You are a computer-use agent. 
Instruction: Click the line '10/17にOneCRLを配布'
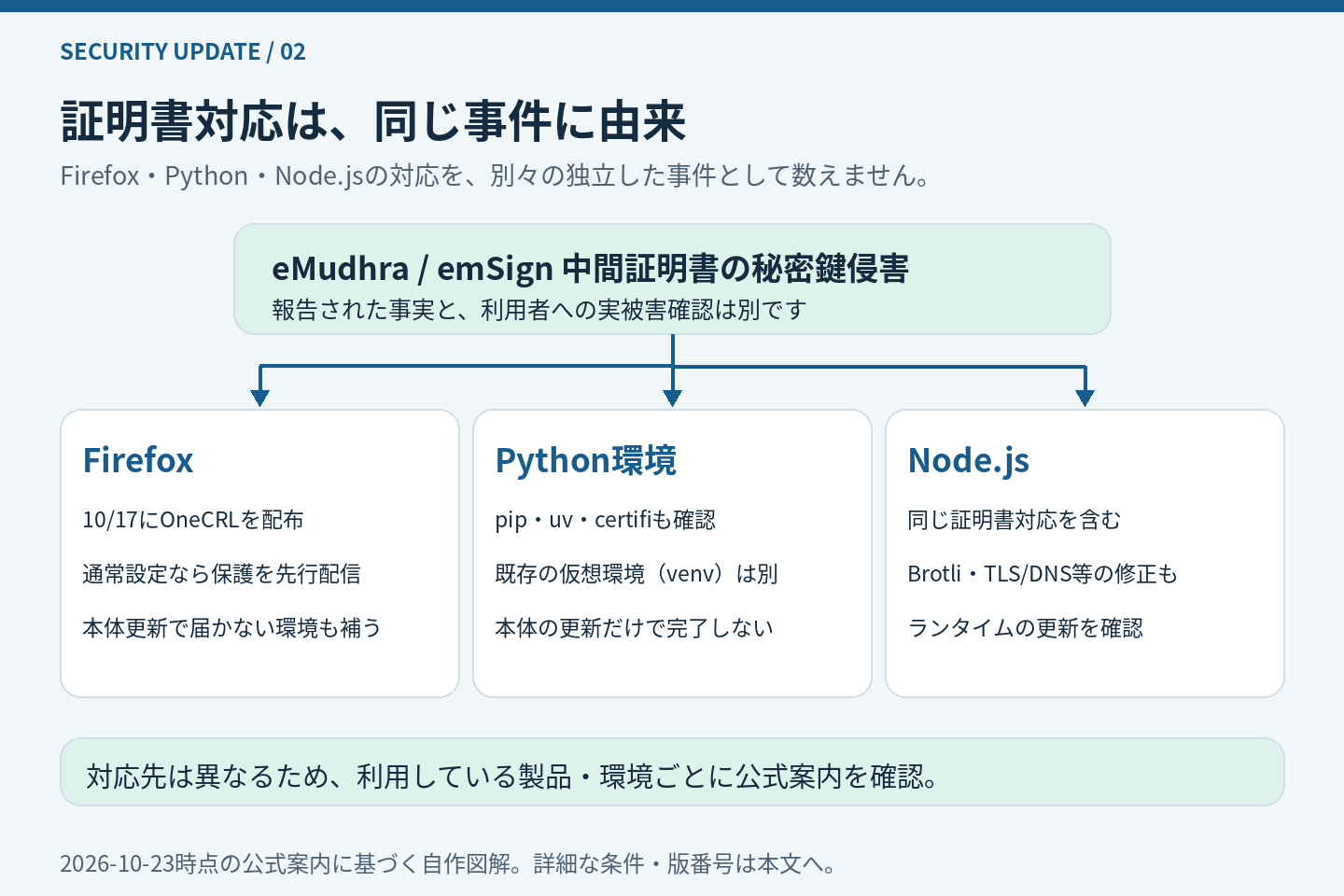193,520
